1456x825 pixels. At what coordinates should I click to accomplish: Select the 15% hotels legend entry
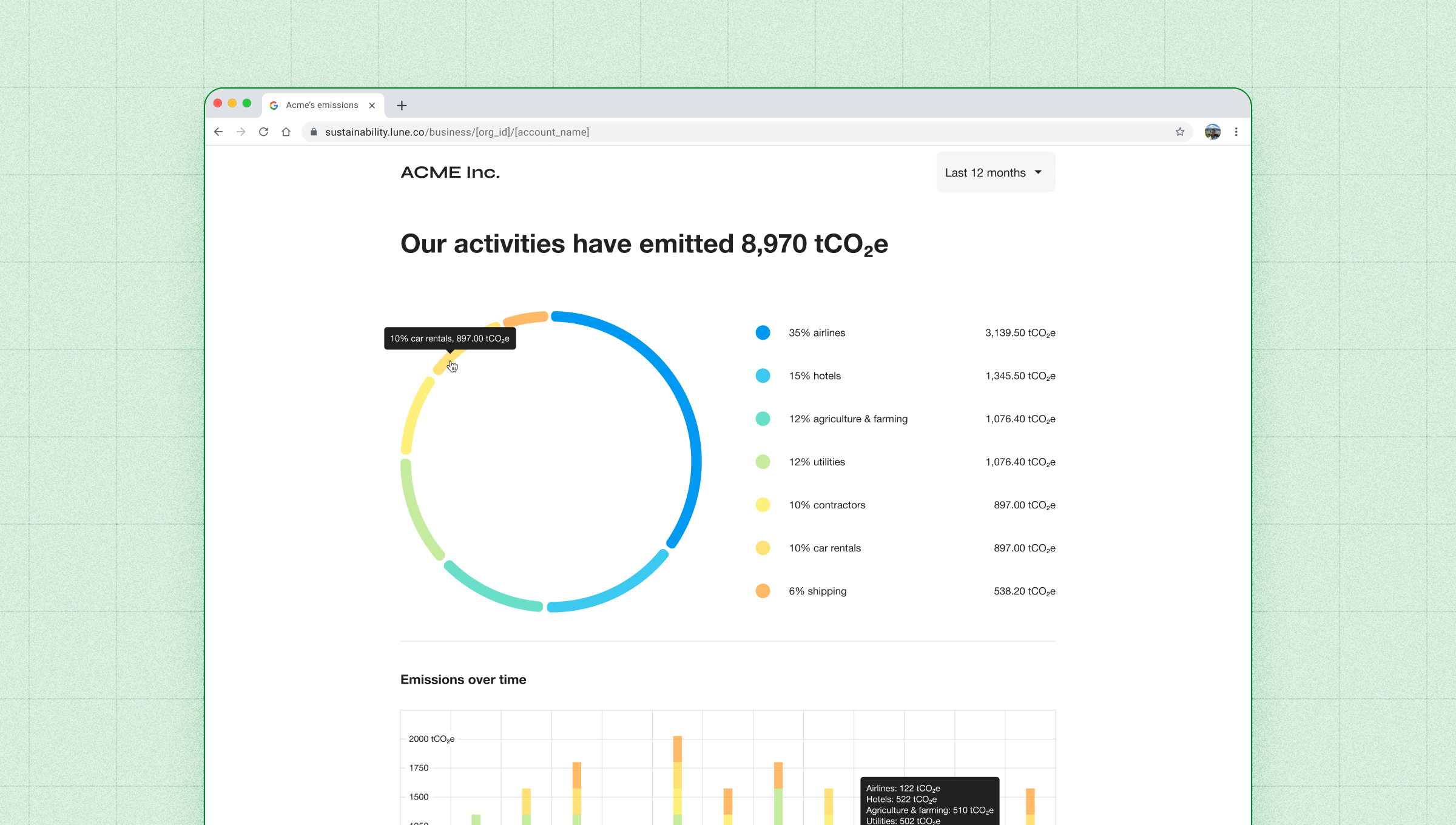pyautogui.click(x=815, y=376)
